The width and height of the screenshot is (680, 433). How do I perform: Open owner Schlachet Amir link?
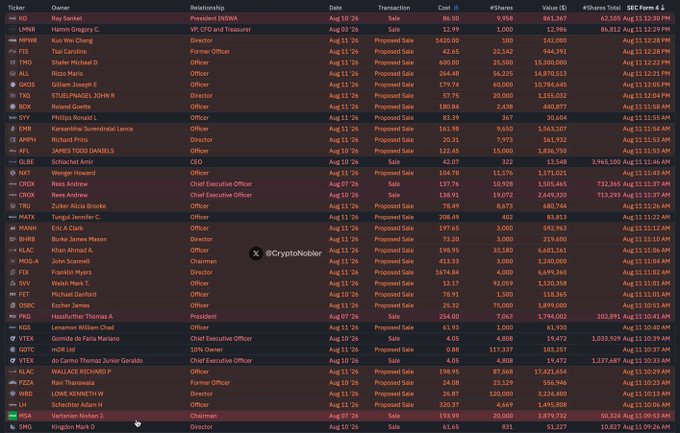click(72, 162)
